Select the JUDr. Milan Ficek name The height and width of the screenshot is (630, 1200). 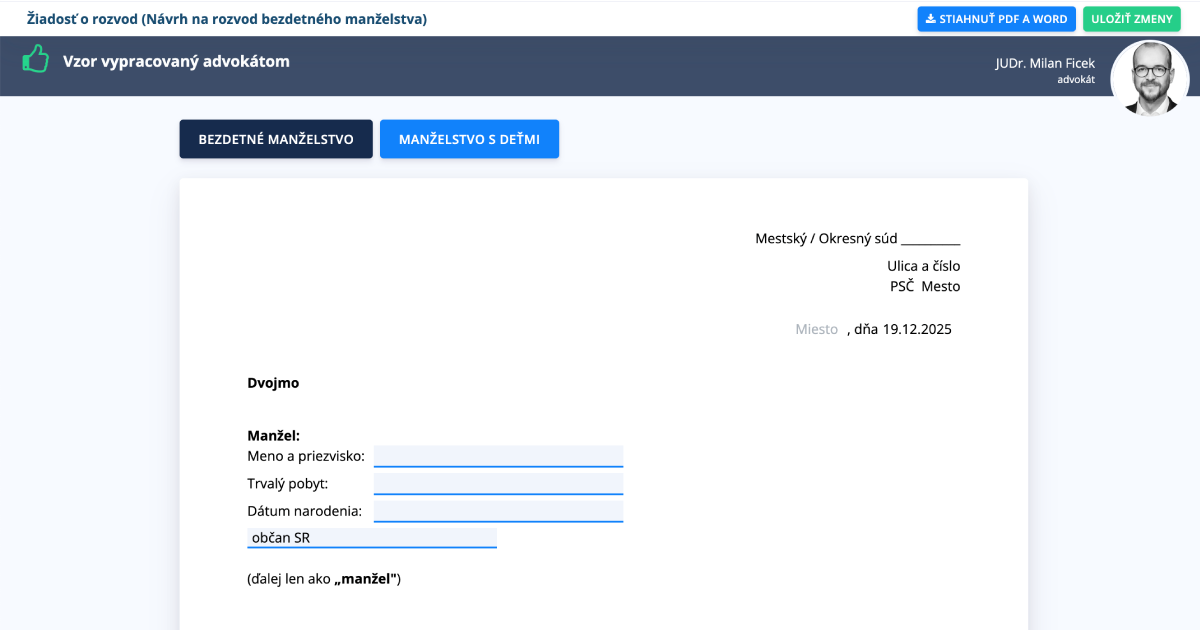tap(1044, 63)
